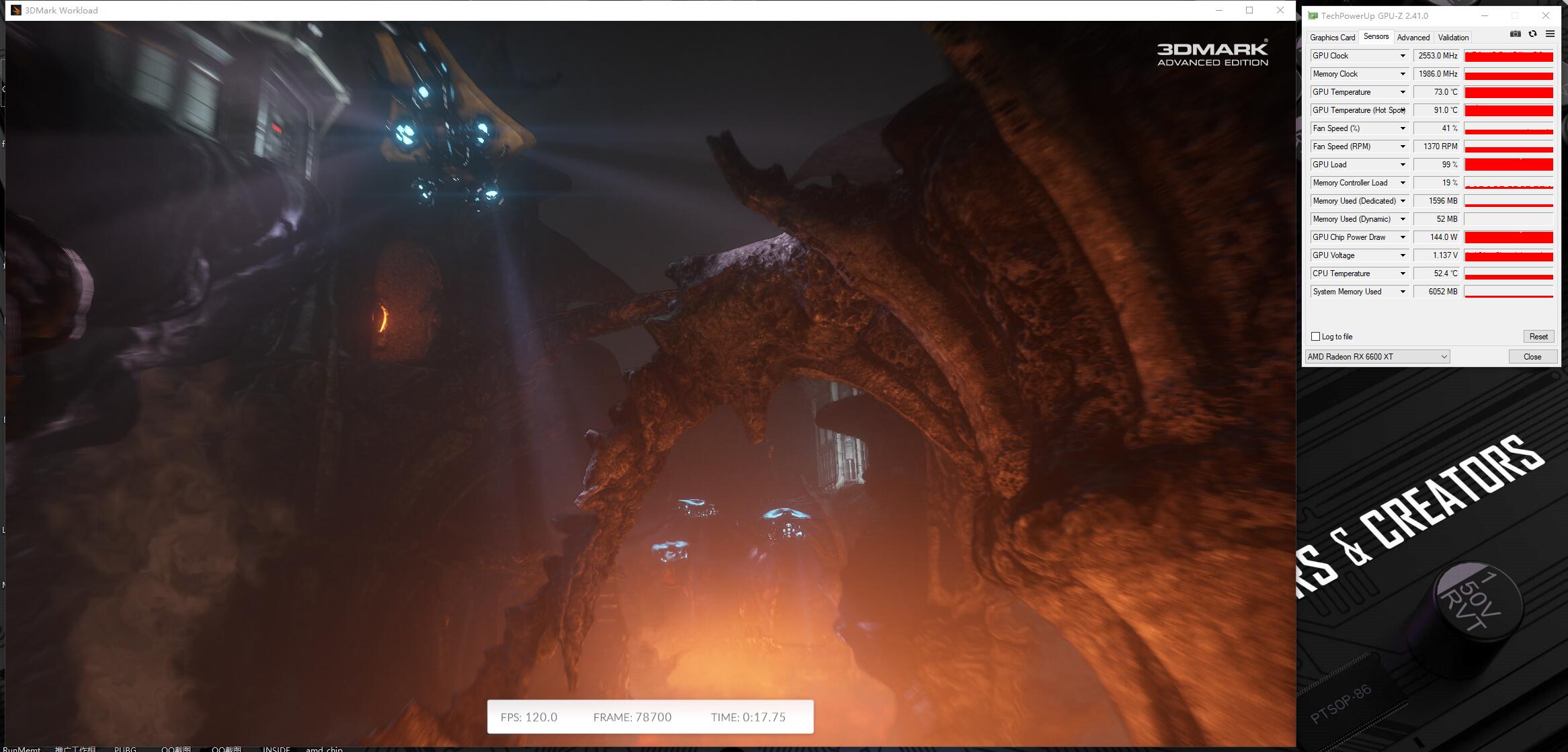Image resolution: width=1568 pixels, height=752 pixels.
Task: Expand the Fan Speed (%) dropdown
Action: click(1403, 128)
